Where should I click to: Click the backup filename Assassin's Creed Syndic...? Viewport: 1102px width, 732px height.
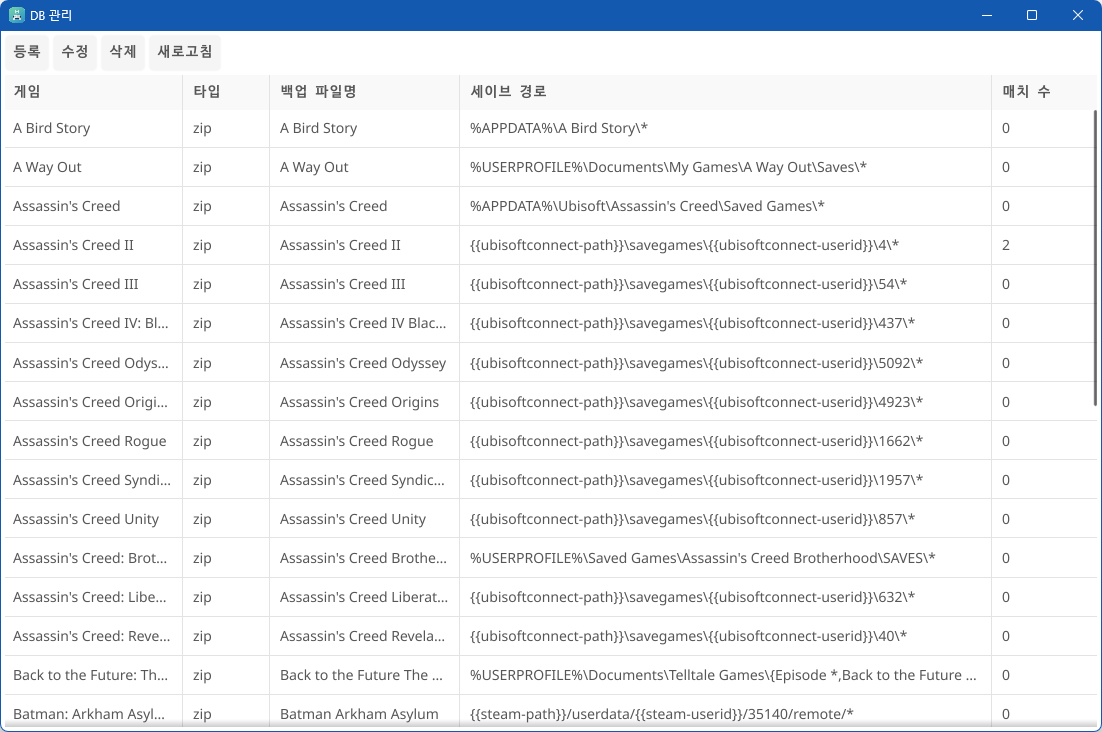coord(362,480)
